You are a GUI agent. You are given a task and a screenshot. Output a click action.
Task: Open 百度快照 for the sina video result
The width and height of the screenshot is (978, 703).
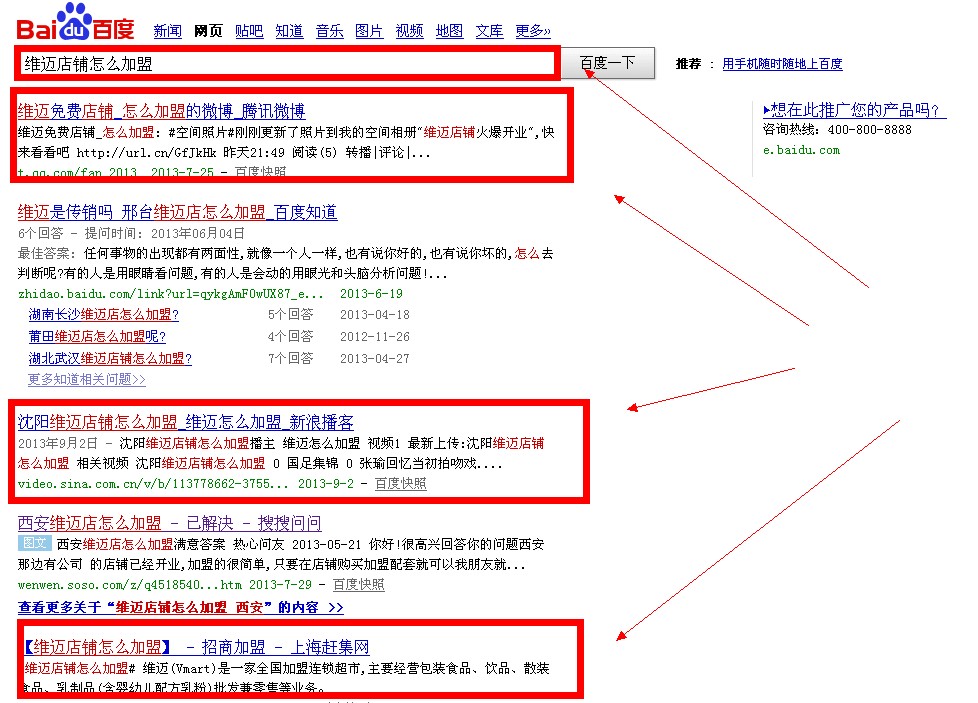click(400, 483)
